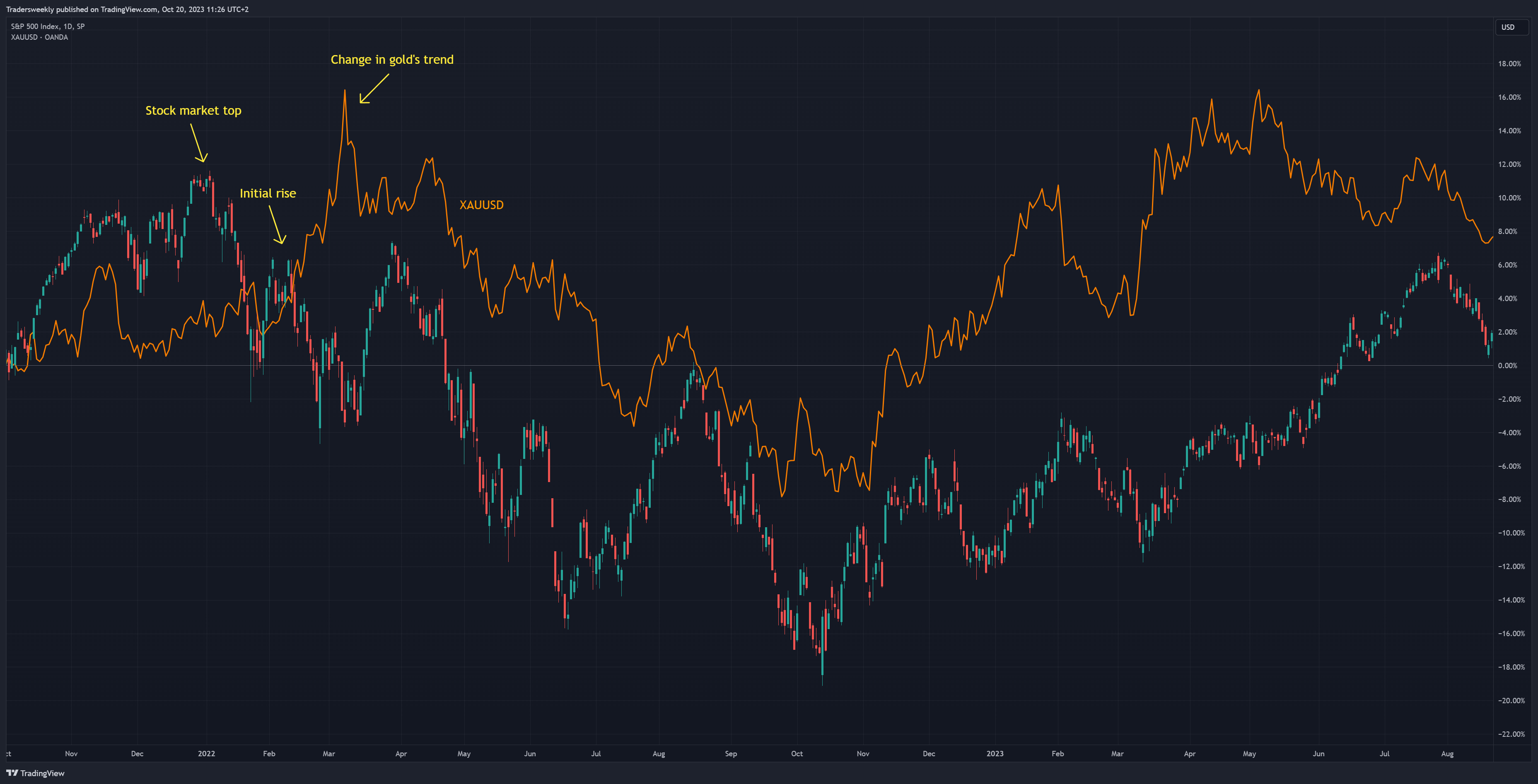Click the Mar label right of 2022 on time axis
1538x784 pixels.
pos(329,753)
